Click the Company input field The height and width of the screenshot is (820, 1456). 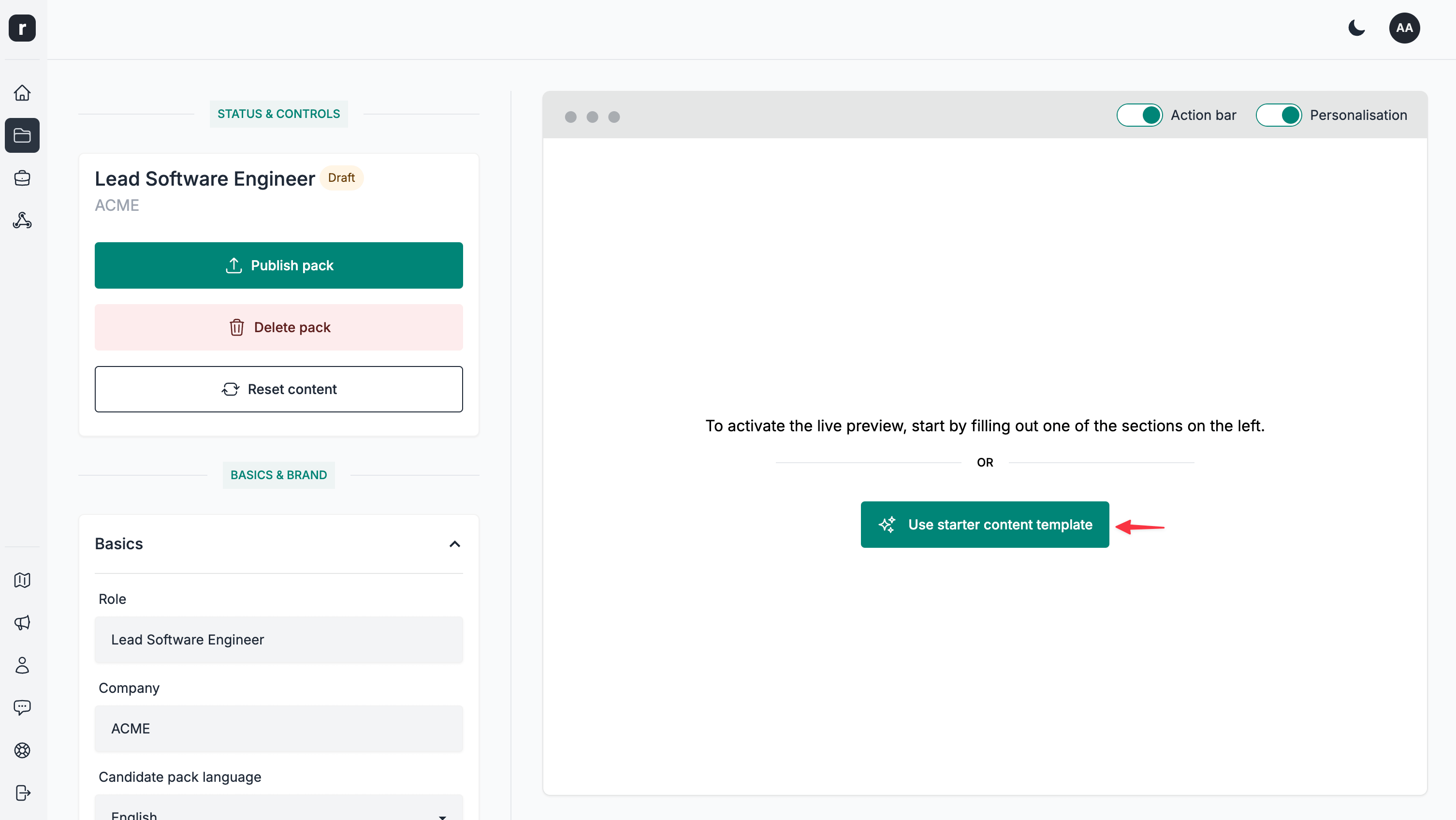tap(278, 729)
